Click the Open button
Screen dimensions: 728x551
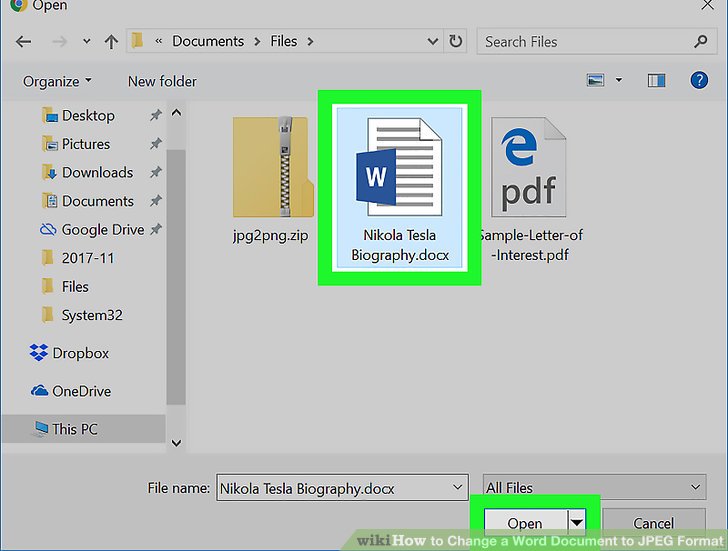click(525, 524)
